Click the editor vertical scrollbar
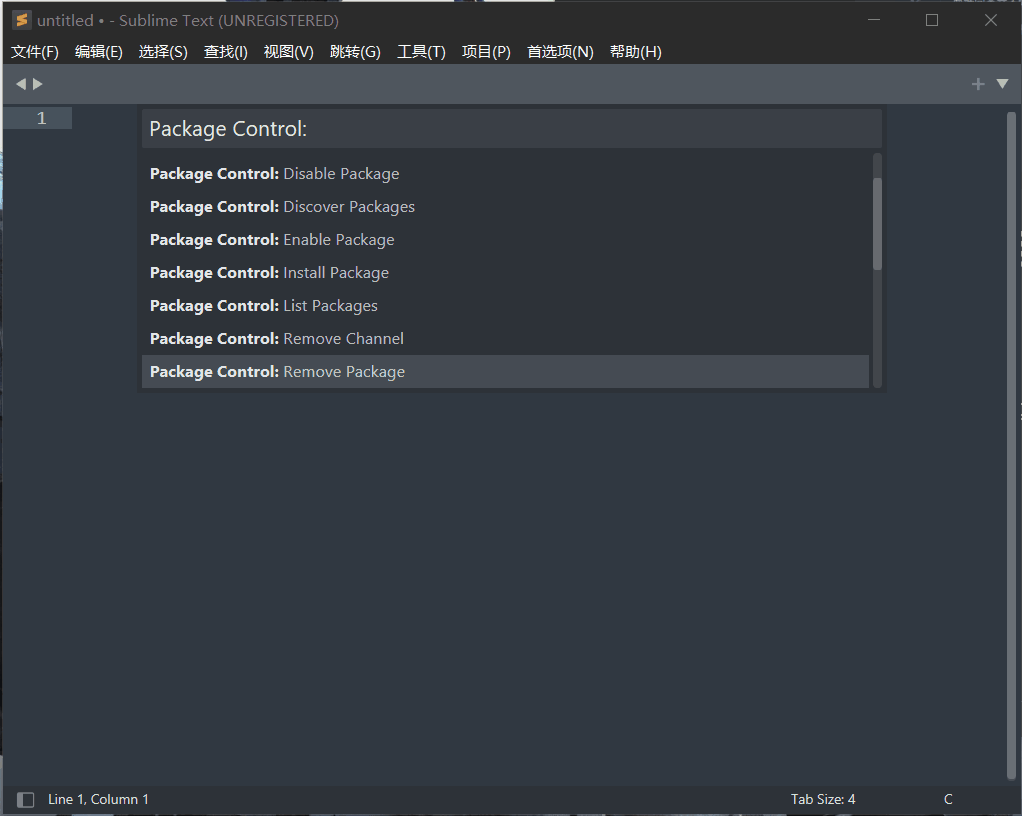 [x=1011, y=446]
